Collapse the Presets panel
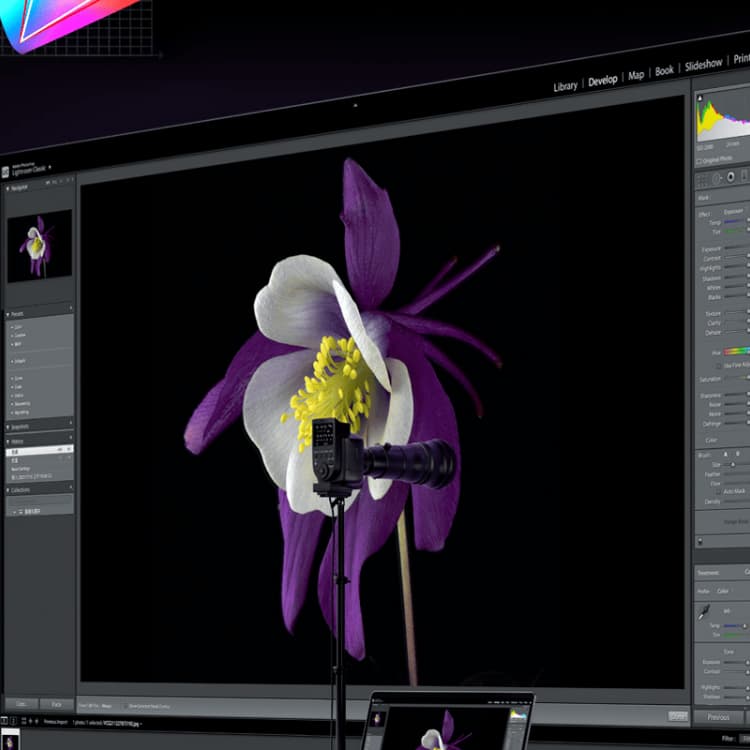The image size is (750, 750). [8, 314]
